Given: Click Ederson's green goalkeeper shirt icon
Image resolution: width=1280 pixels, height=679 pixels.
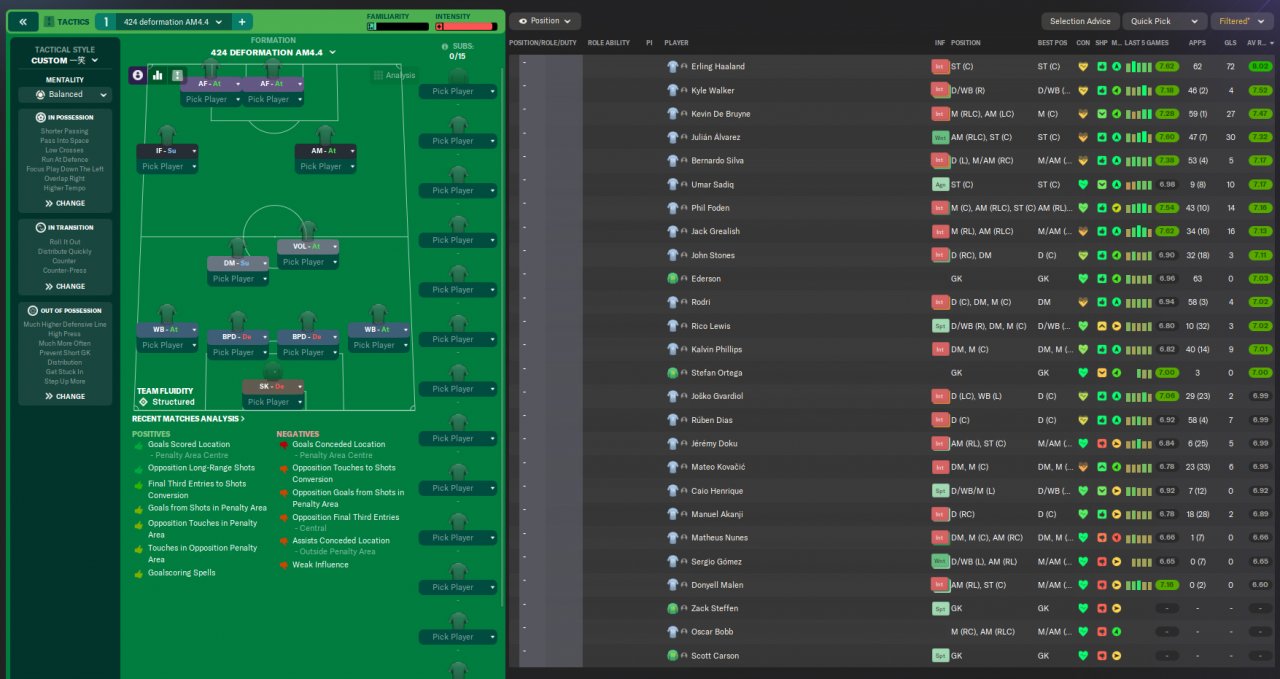Looking at the screenshot, I should [673, 279].
